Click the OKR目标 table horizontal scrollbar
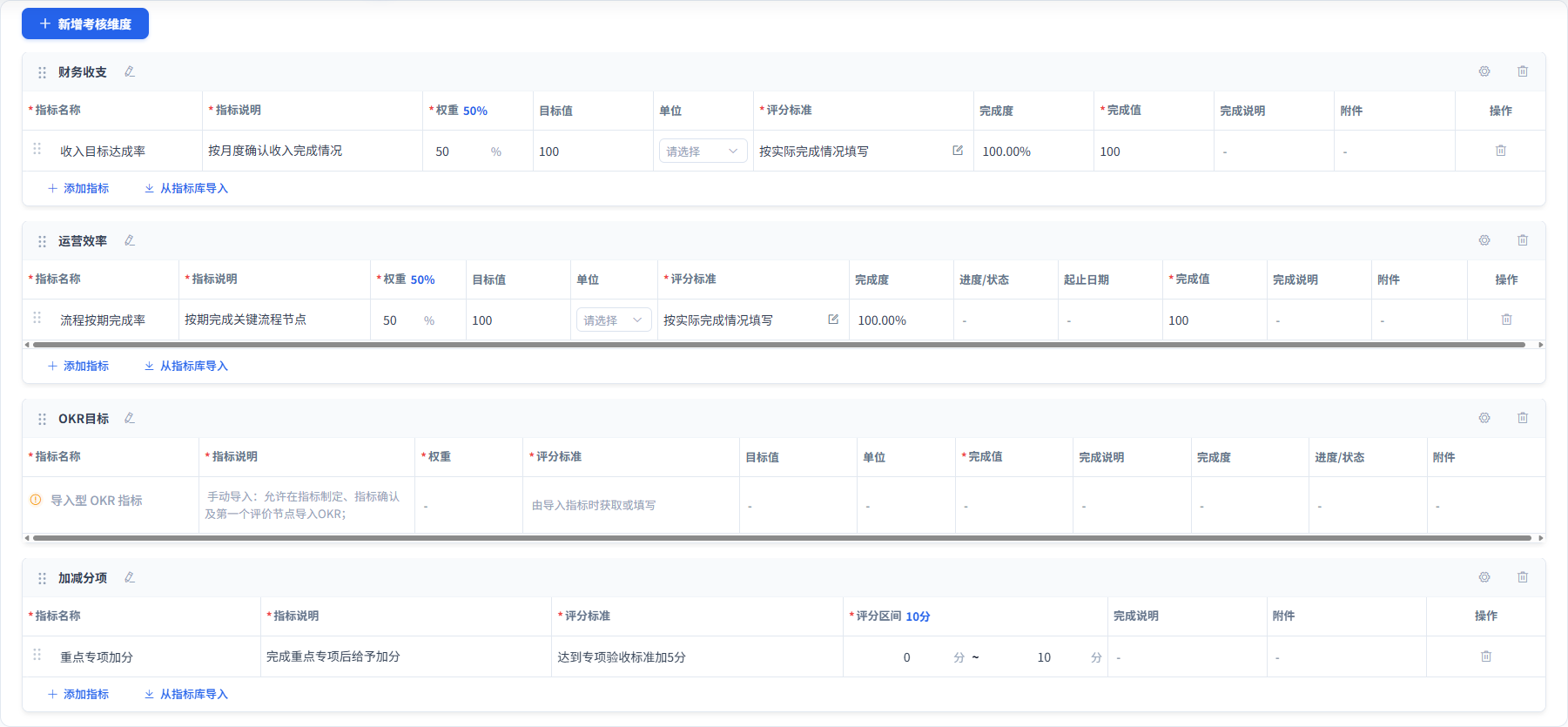Image resolution: width=1568 pixels, height=727 pixels. click(x=782, y=538)
